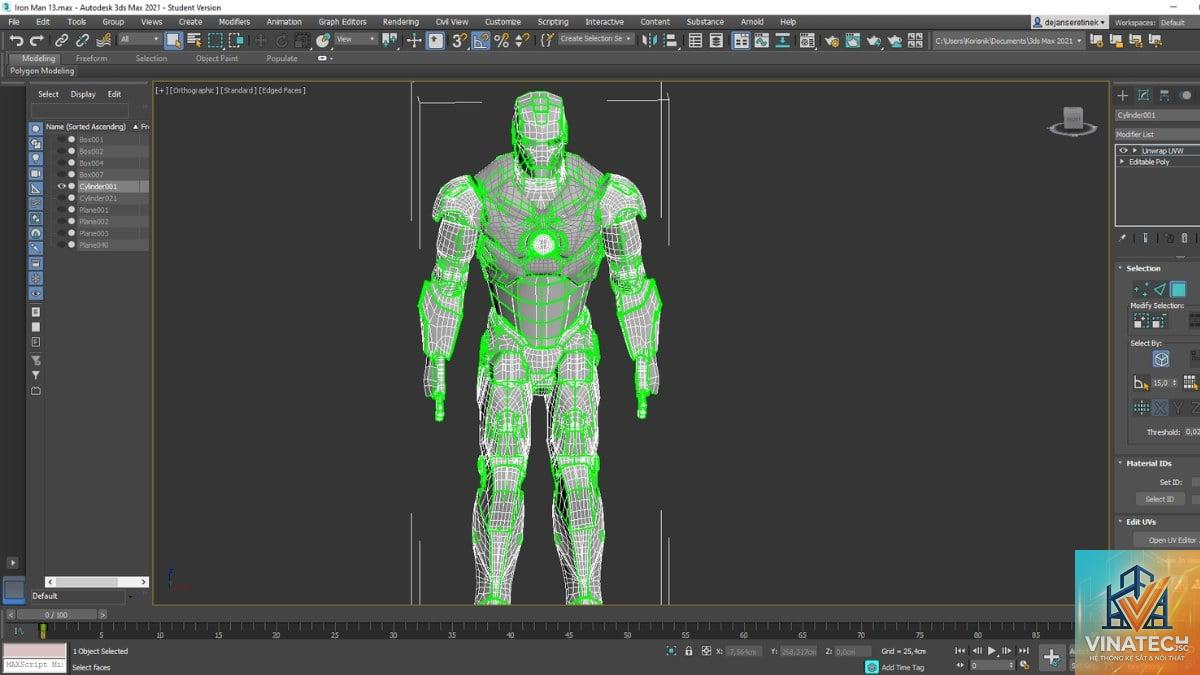Choose the Select and Move tool
Screen dimensions: 1200x675
pos(260,40)
